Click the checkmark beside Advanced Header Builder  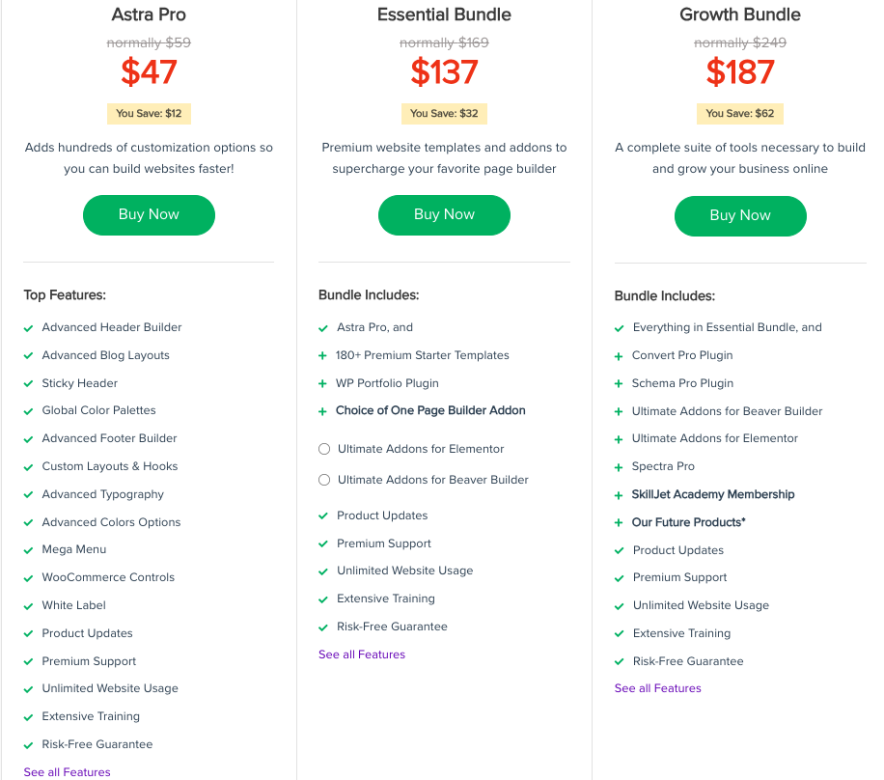[x=27, y=327]
